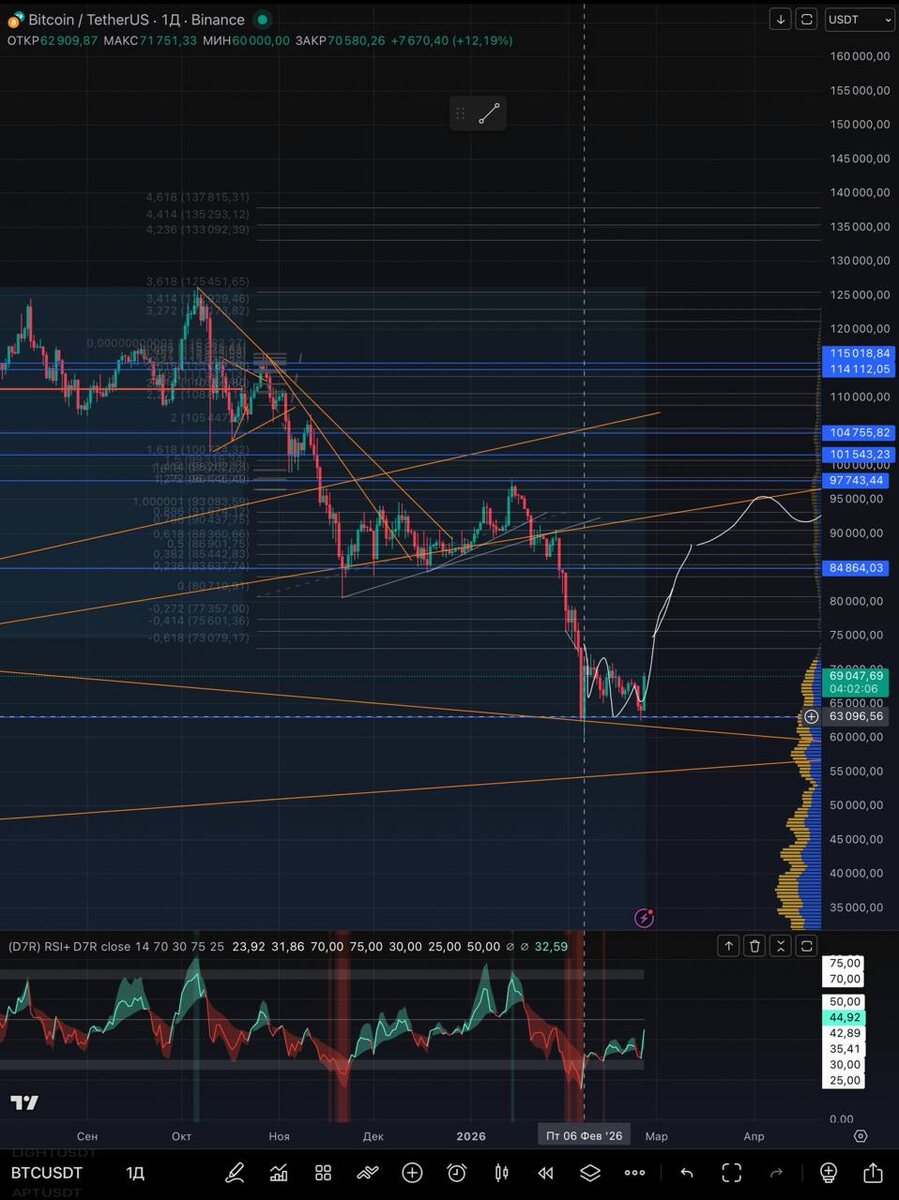Tap the RSI level label 35,41
Screen dimensions: 899x1200
[x=846, y=1049]
